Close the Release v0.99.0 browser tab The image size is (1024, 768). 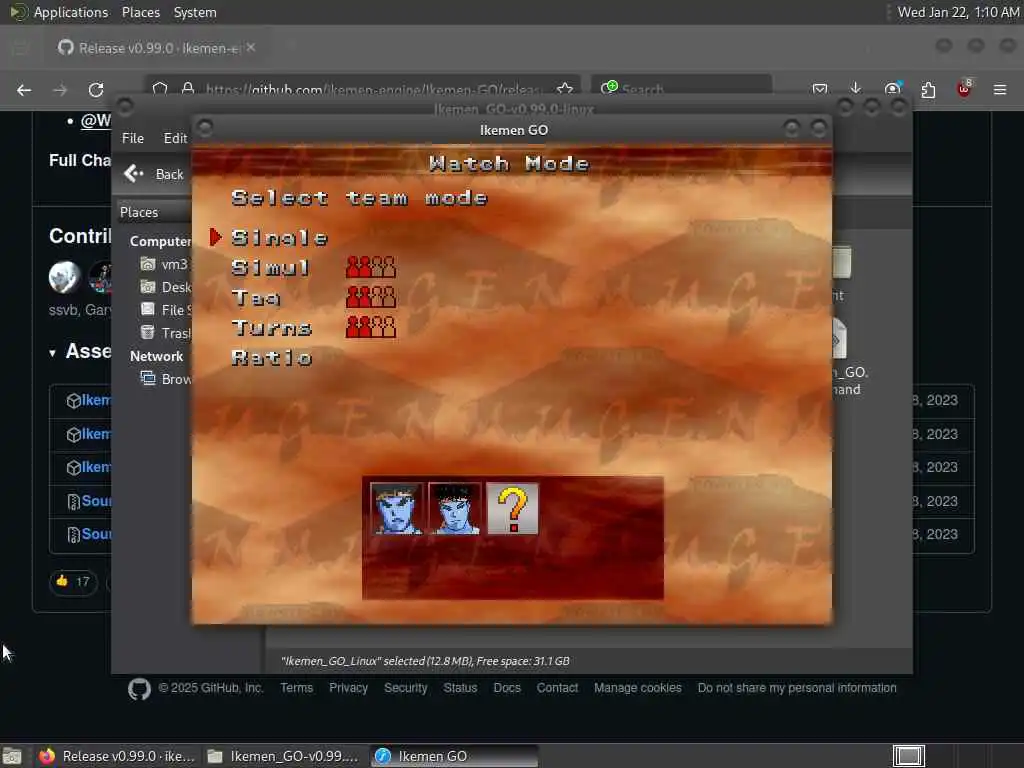pos(251,48)
